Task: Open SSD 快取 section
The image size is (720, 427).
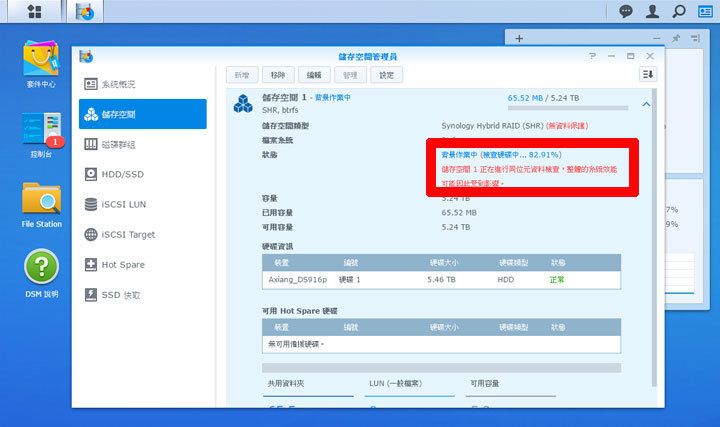Action: click(x=143, y=294)
